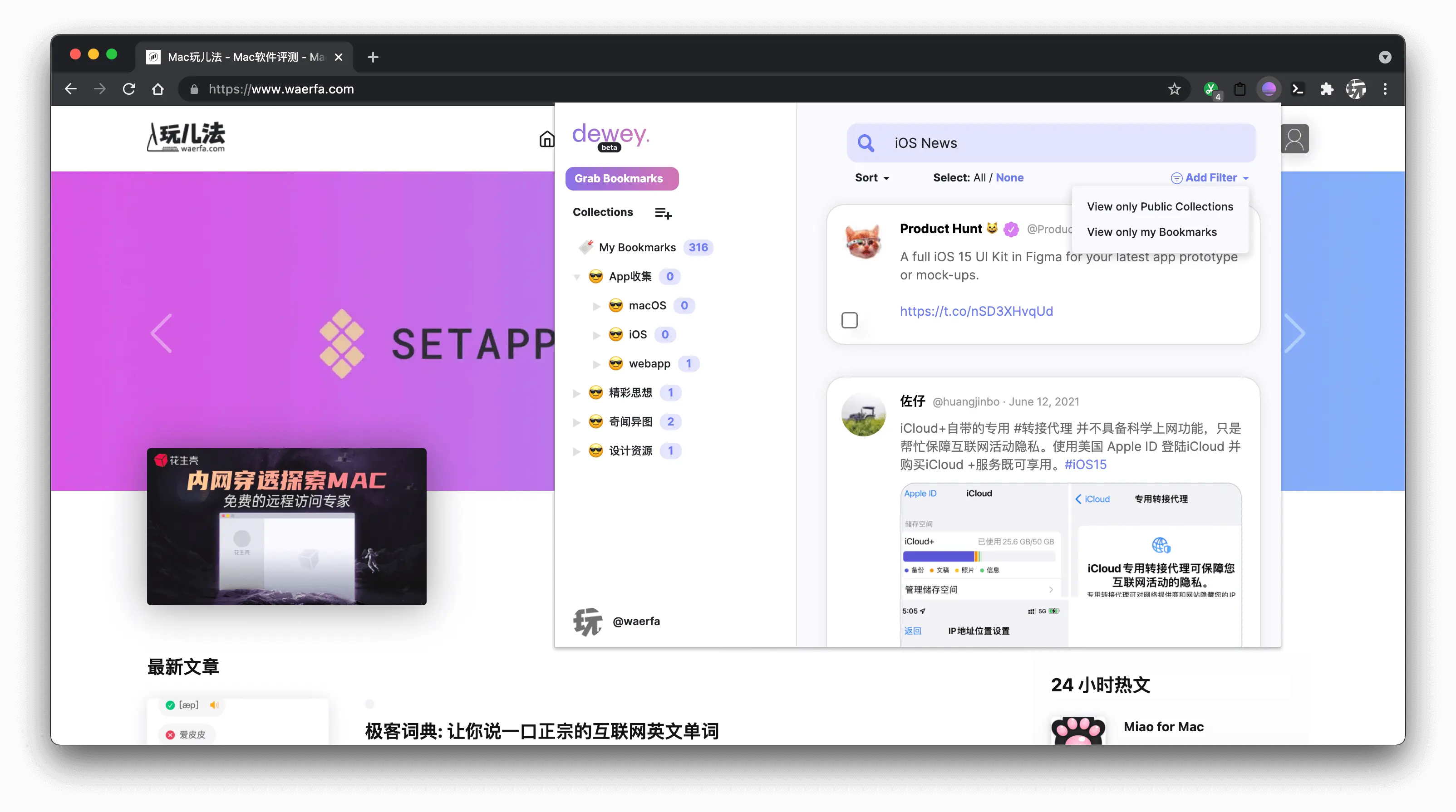This screenshot has width=1456, height=812.
Task: Bookmark this page with the star icon
Action: [x=1175, y=89]
